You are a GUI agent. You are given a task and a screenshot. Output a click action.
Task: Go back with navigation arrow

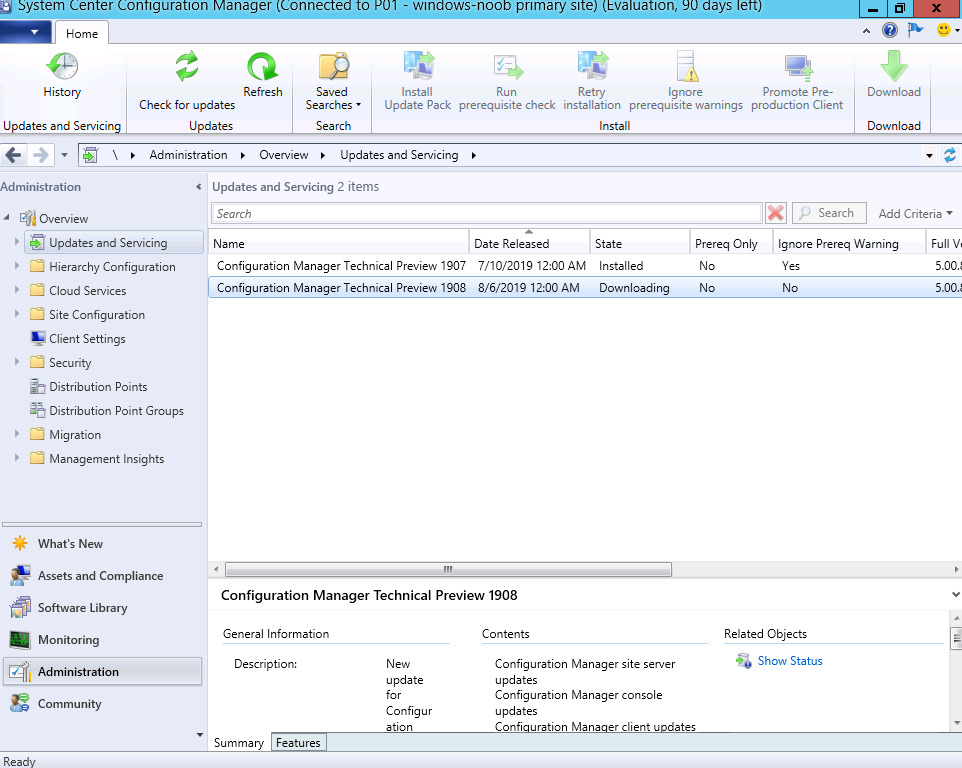click(13, 155)
